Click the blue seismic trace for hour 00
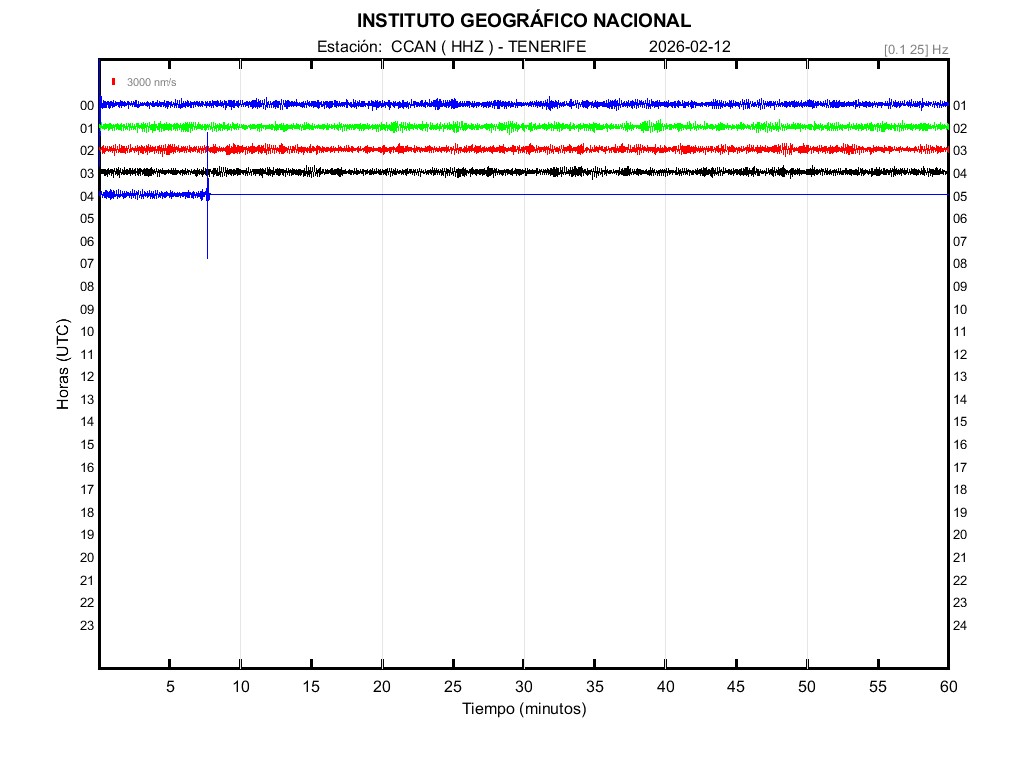 520,104
